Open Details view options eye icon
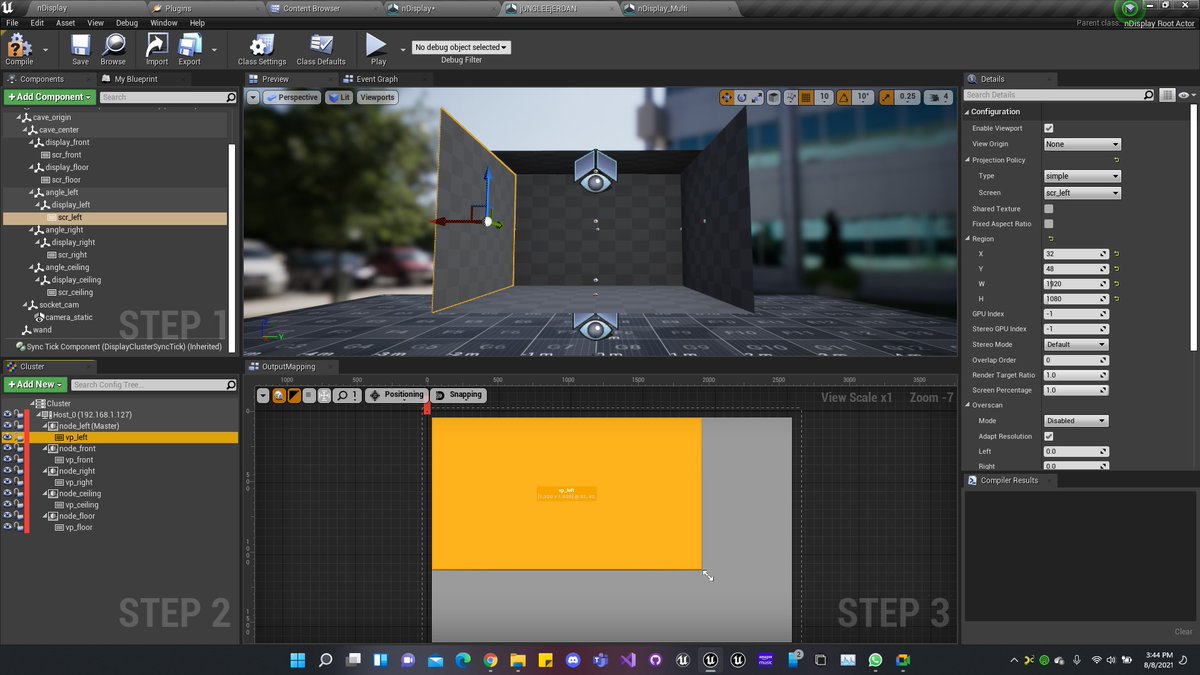The height and width of the screenshot is (675, 1200). (x=1185, y=95)
